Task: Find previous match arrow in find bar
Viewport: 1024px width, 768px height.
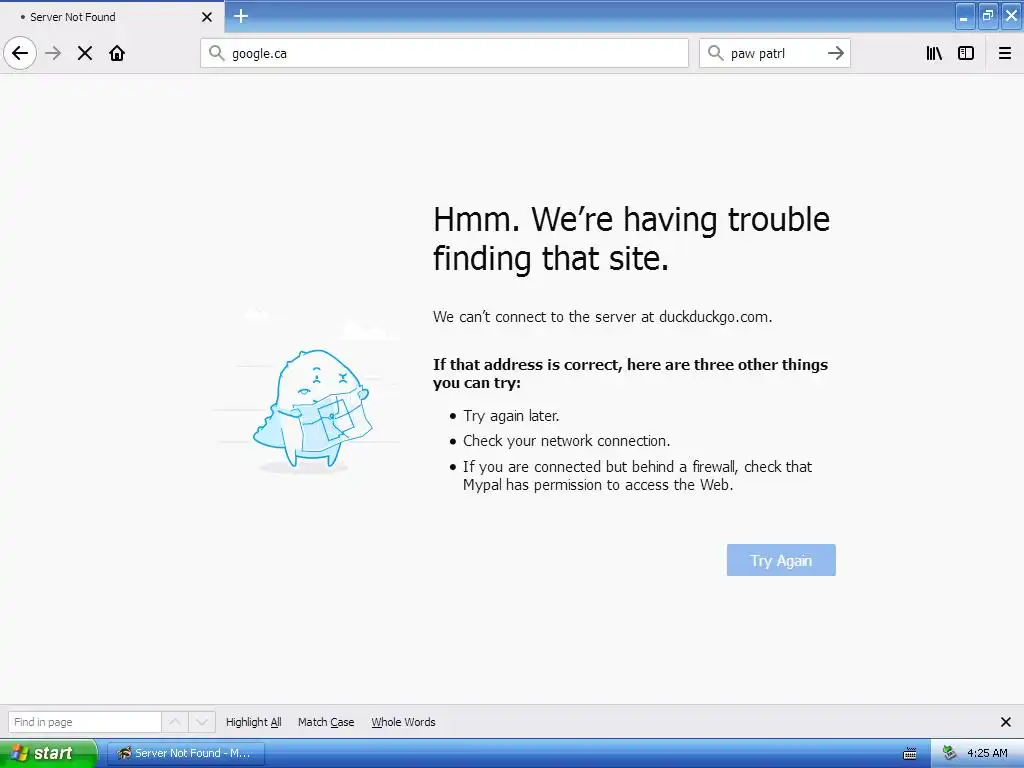Action: point(174,722)
